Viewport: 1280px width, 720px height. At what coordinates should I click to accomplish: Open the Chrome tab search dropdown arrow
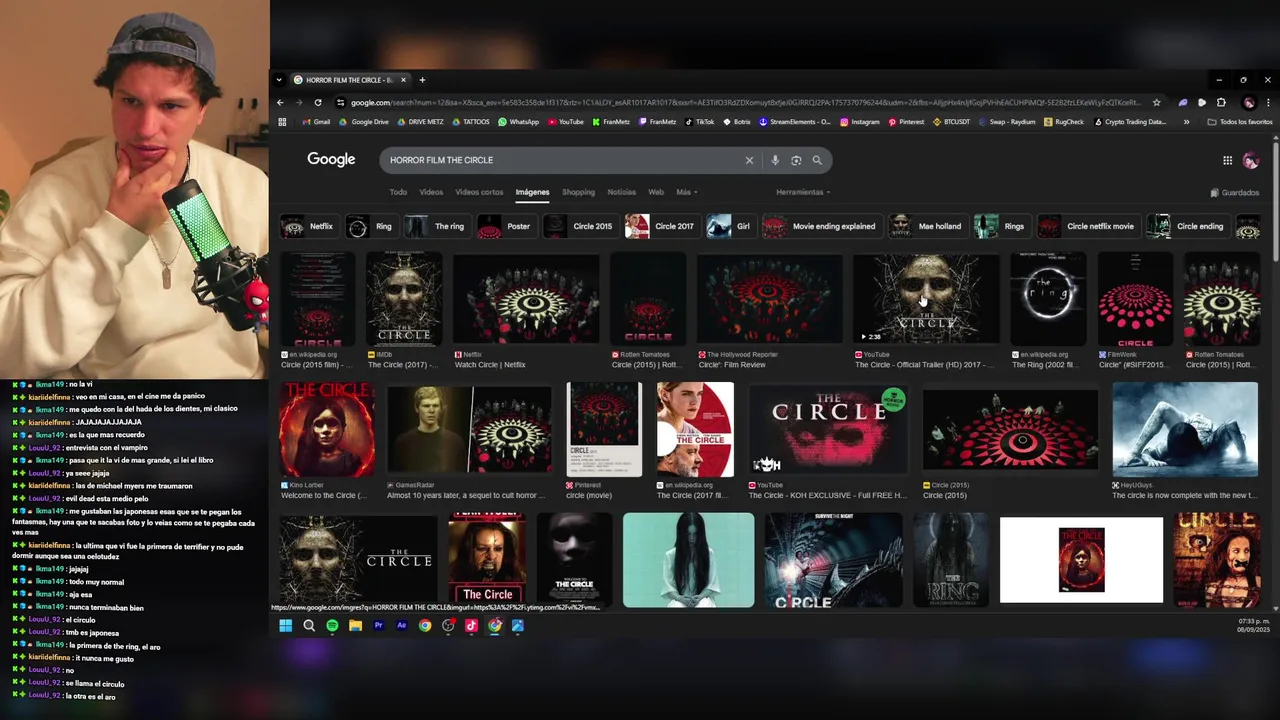coord(280,80)
